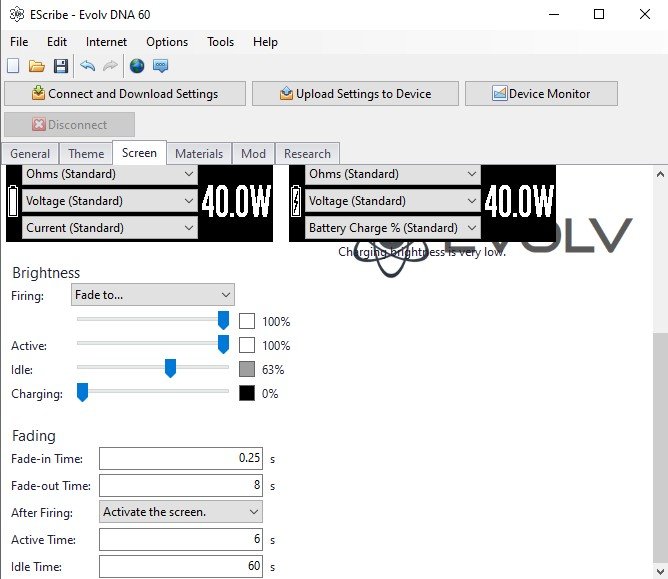Screen dimensions: 668x579
Task: Click the grayed Redo arrow icon
Action: (x=110, y=66)
